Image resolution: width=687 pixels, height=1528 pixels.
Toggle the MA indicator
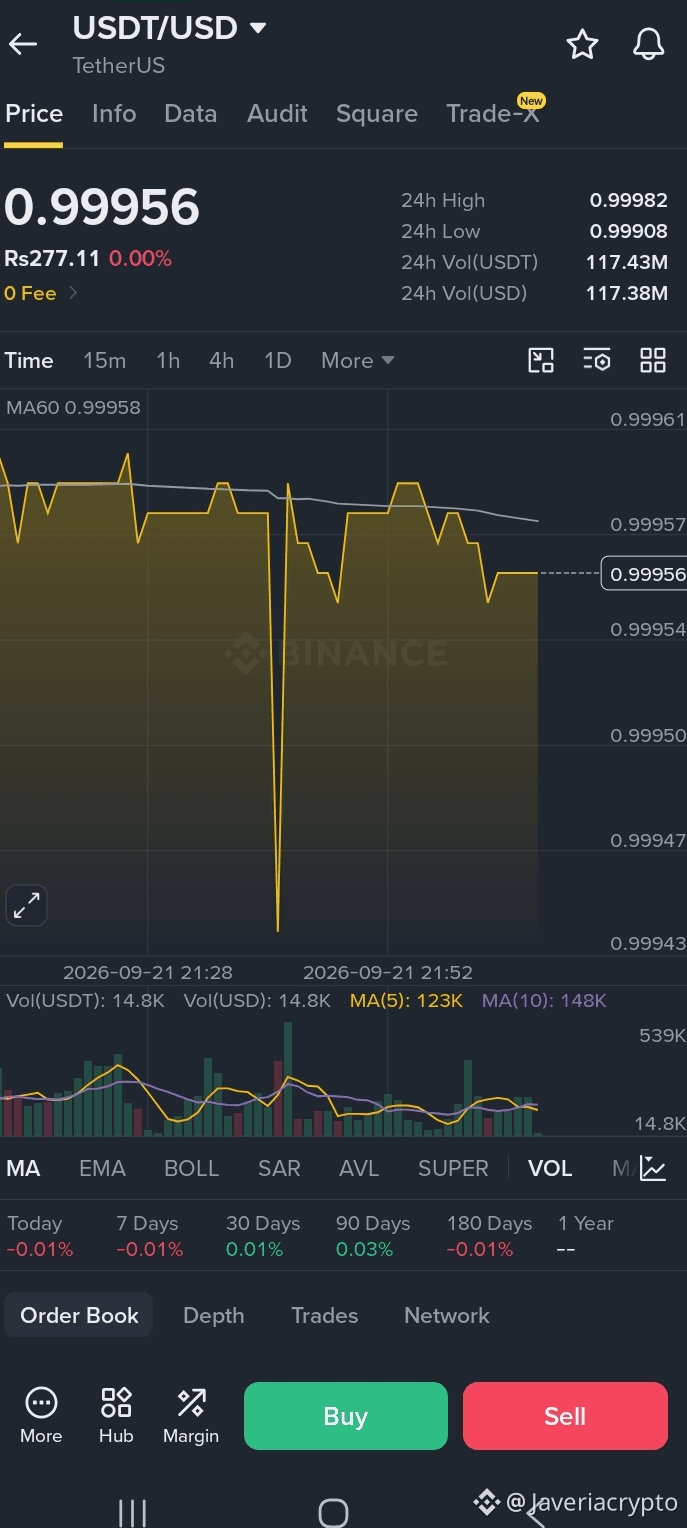coord(23,1168)
